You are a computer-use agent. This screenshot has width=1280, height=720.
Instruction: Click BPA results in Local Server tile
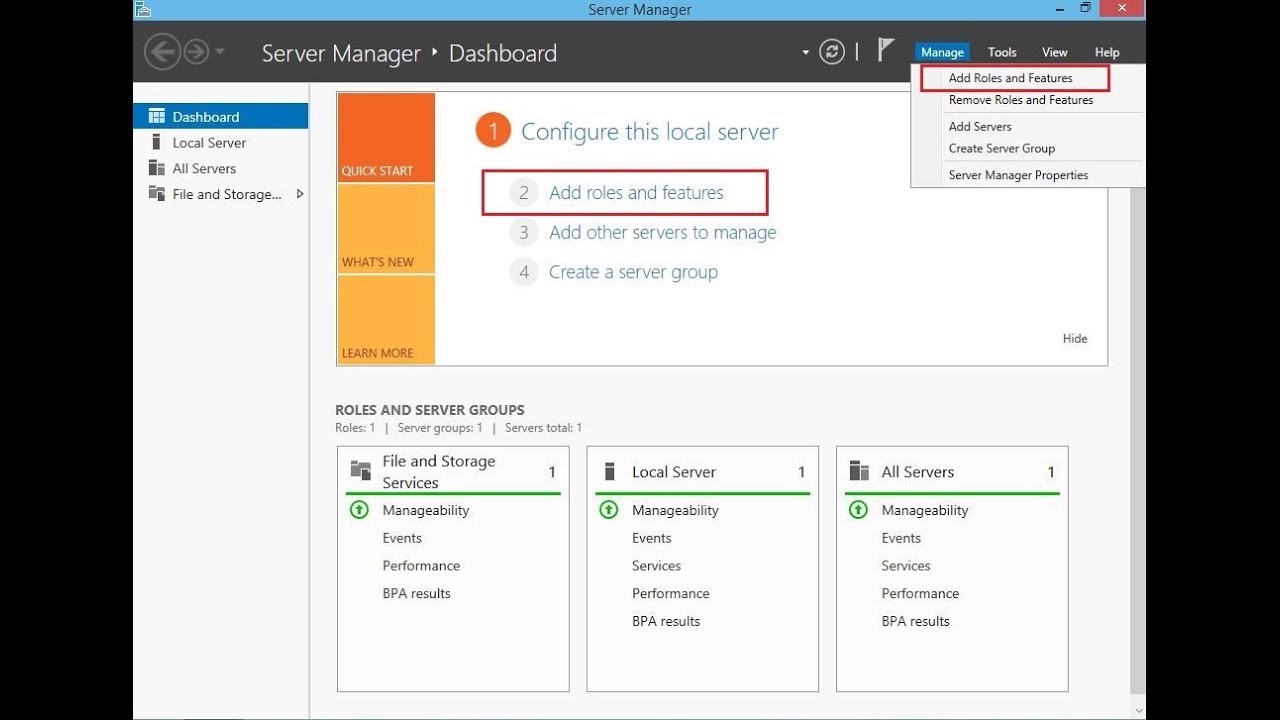click(666, 622)
